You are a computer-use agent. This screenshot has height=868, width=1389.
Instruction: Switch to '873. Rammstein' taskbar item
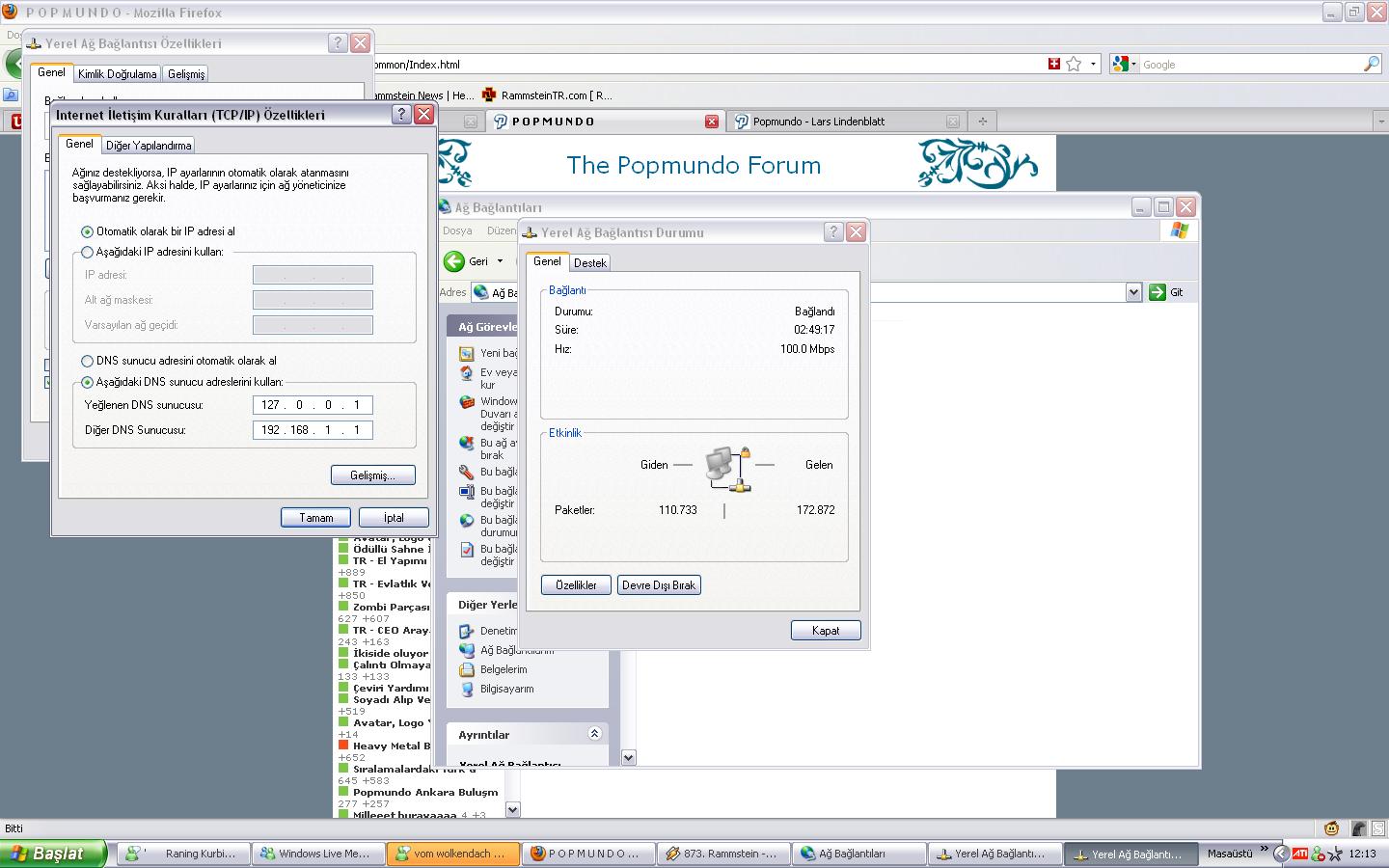click(x=722, y=854)
